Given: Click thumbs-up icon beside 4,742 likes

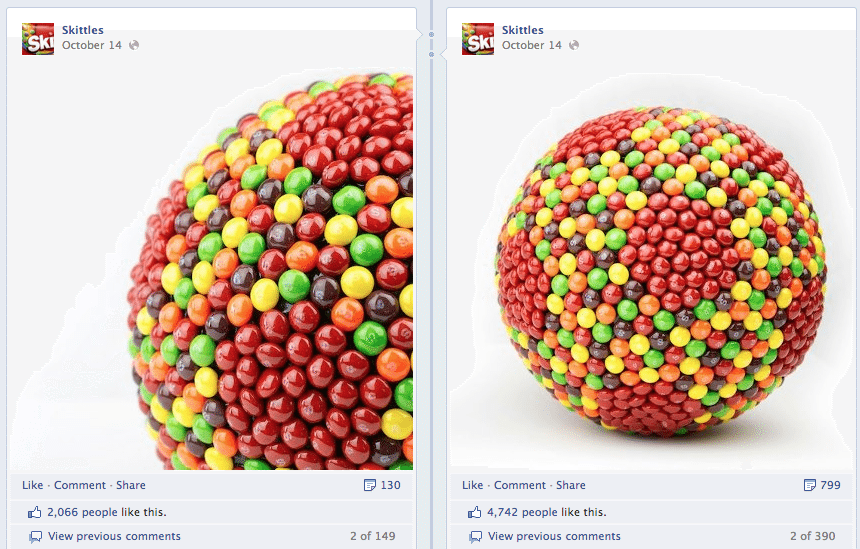Looking at the screenshot, I should coord(474,512).
